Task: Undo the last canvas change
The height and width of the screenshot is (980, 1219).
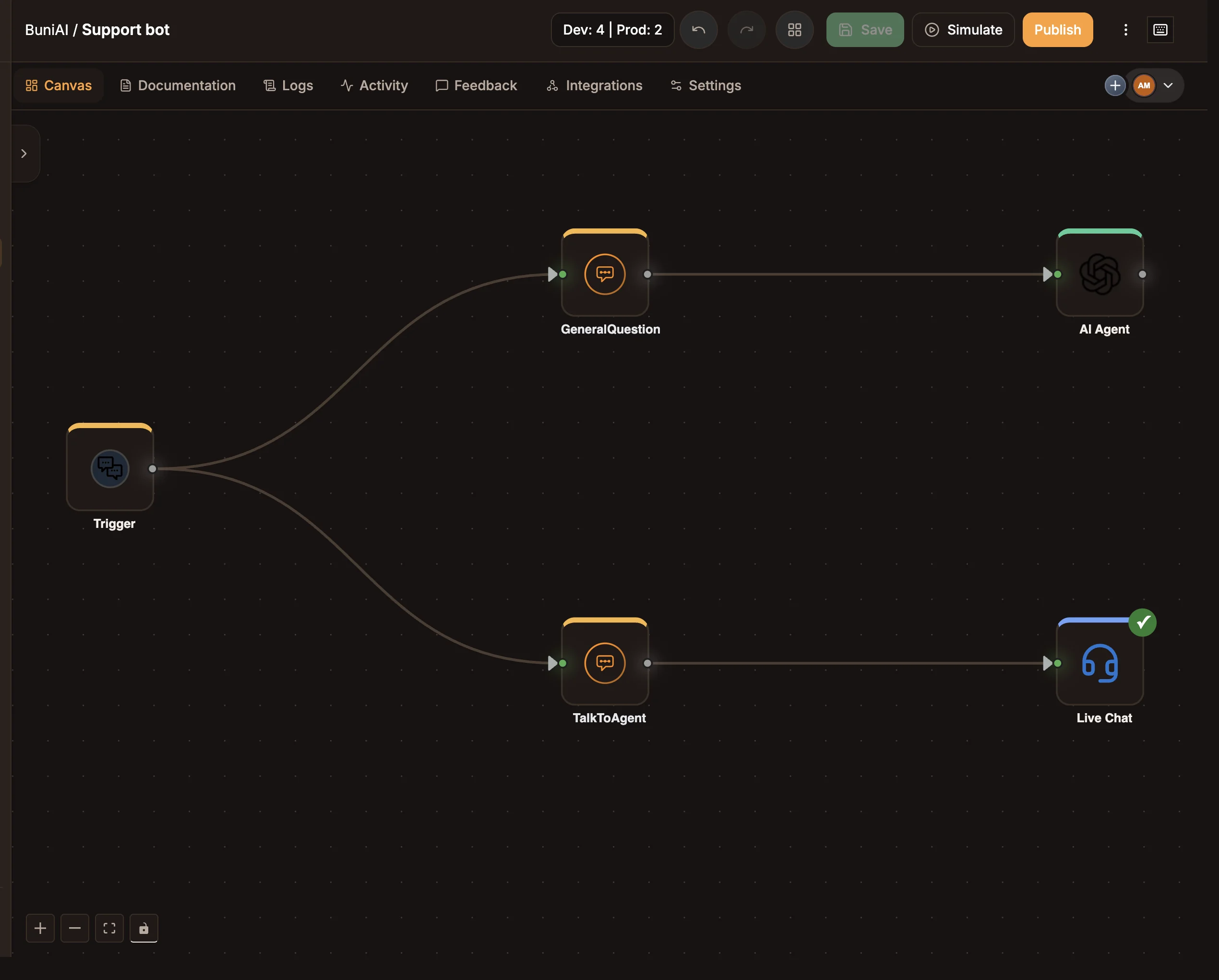Action: (x=698, y=30)
